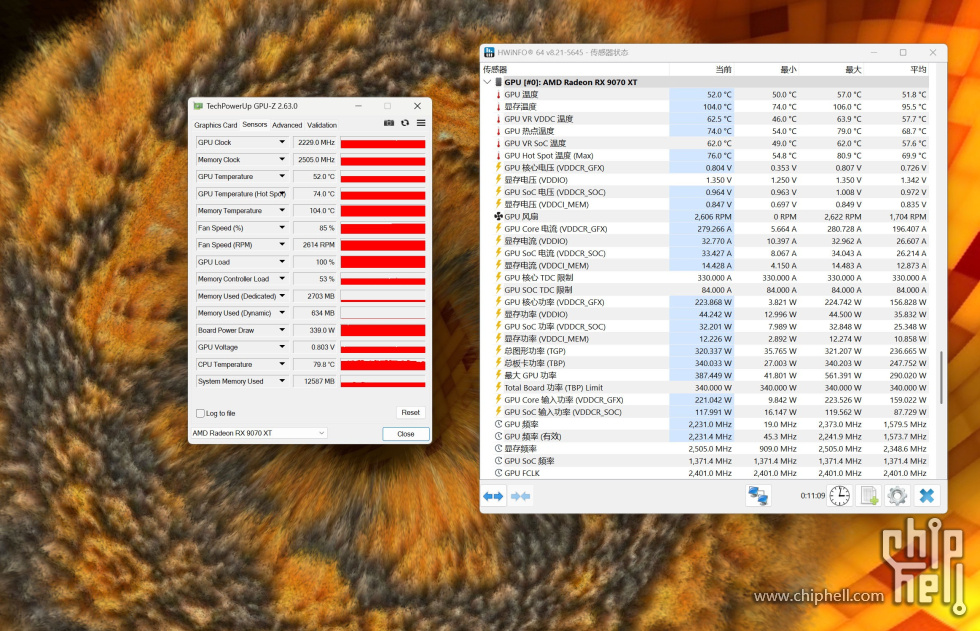This screenshot has height=631, width=980.
Task: Click the HWiNFO title bar app icon
Action: click(x=489, y=52)
